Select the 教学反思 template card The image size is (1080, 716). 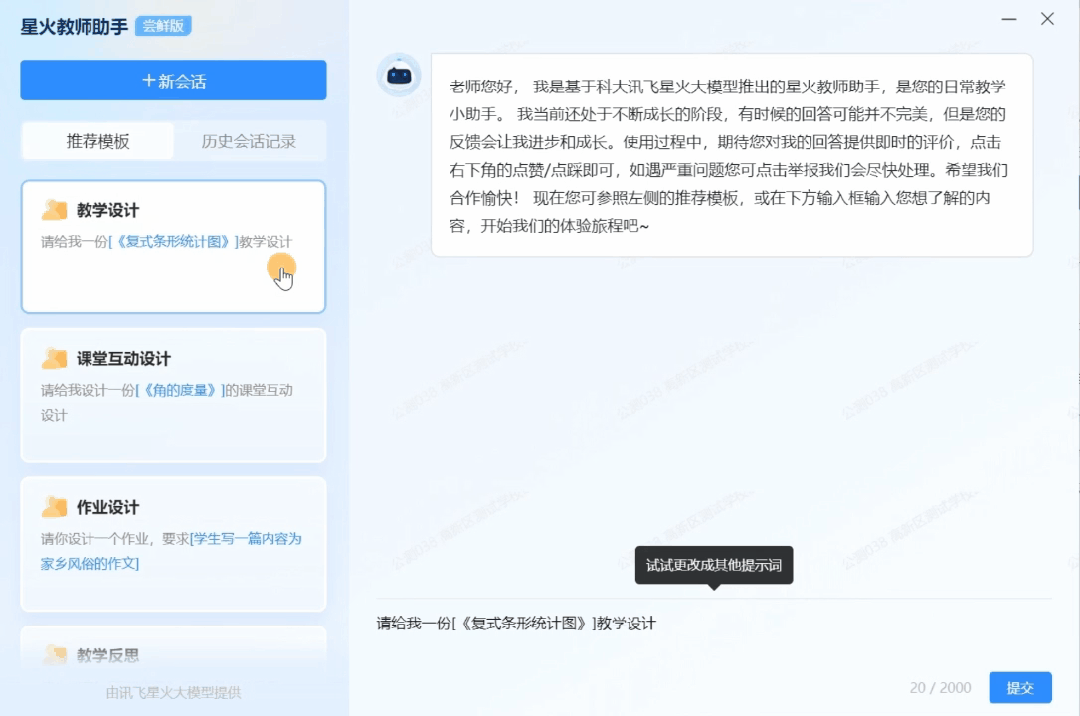click(173, 652)
